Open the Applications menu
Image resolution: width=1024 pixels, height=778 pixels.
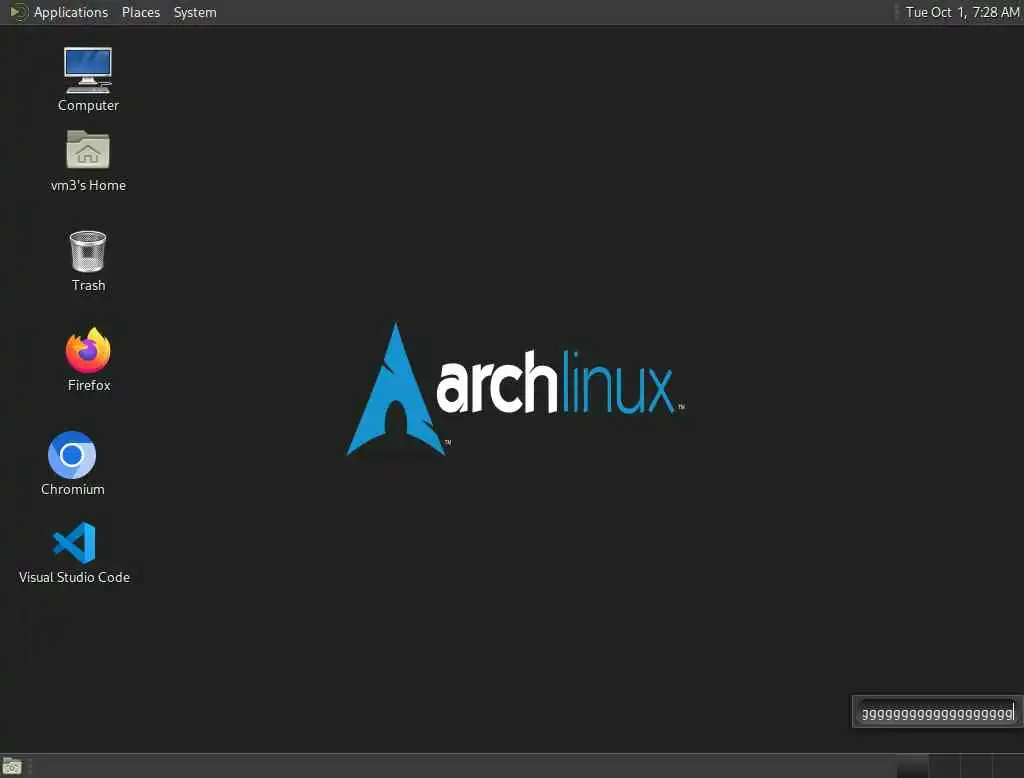[x=71, y=12]
